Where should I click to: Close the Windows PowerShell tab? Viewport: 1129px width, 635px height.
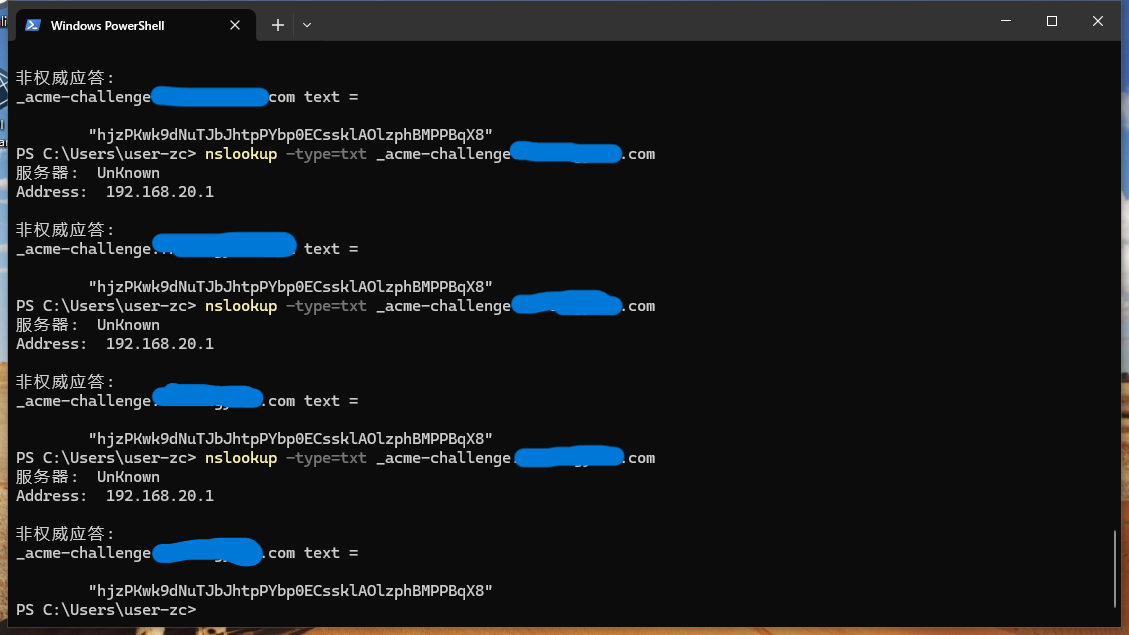(235, 25)
